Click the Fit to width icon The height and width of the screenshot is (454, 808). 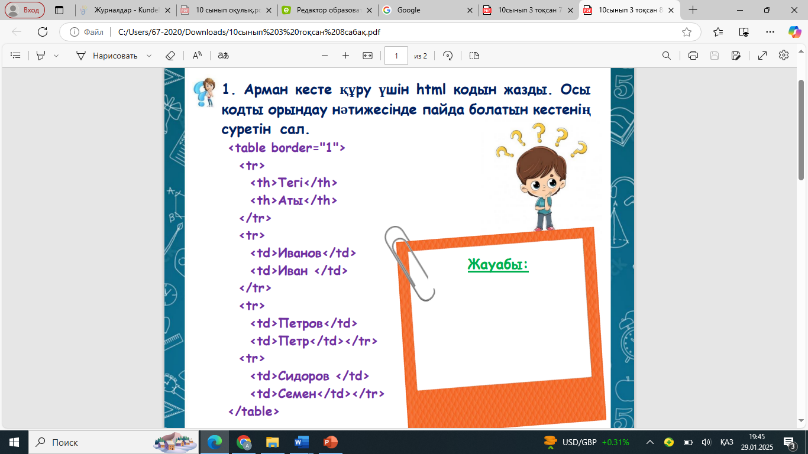(x=367, y=56)
